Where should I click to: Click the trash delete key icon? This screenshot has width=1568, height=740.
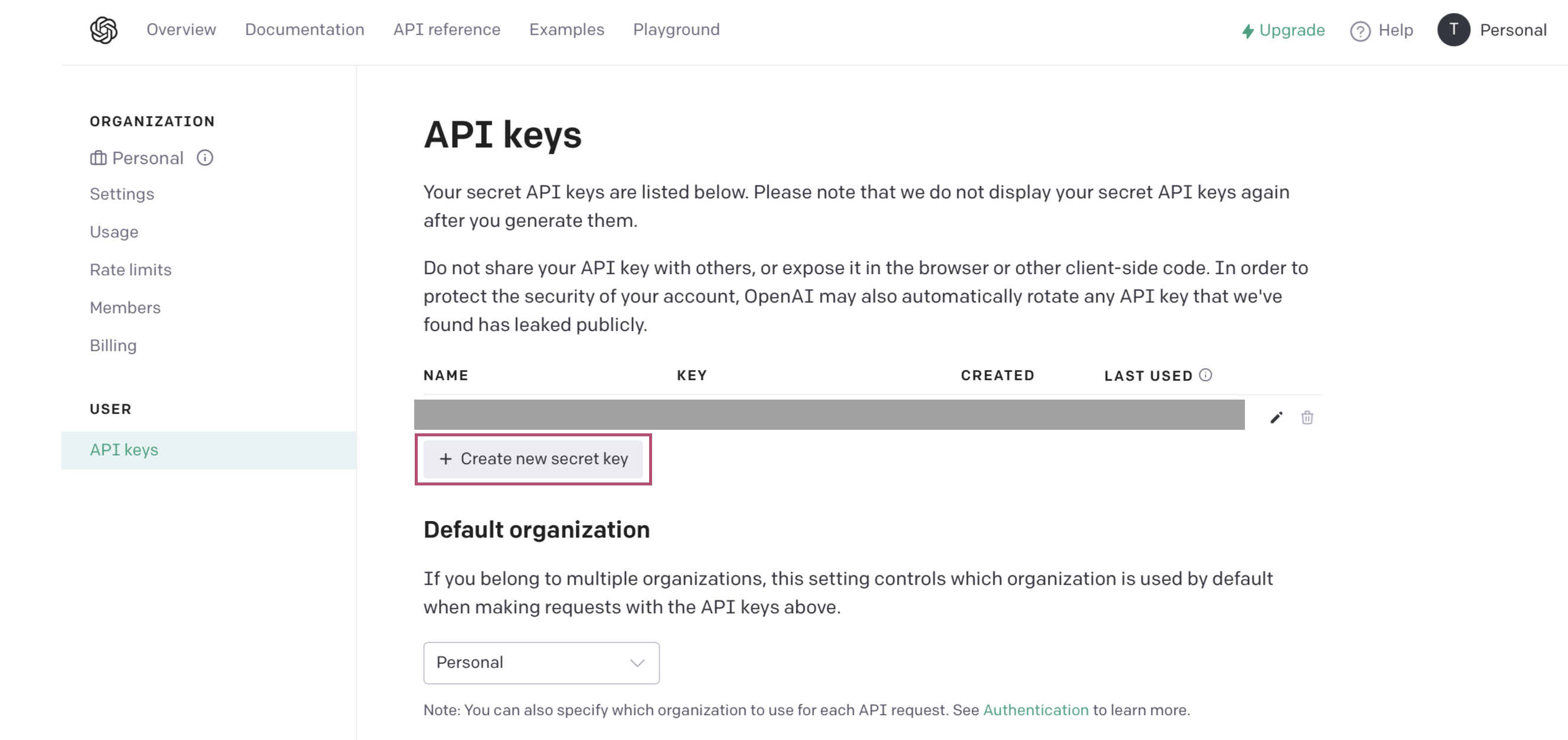(x=1307, y=417)
